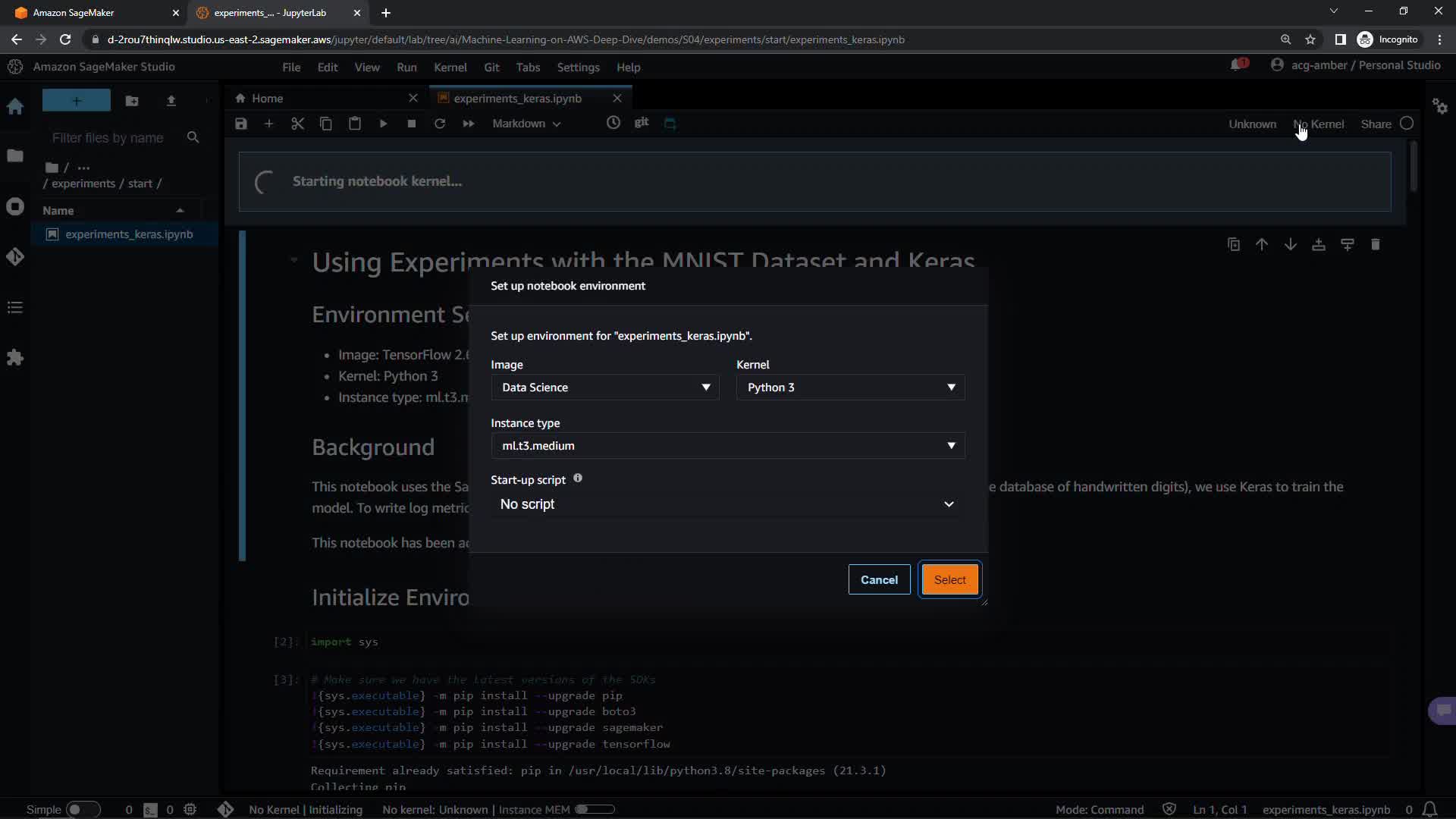This screenshot has width=1456, height=819.
Task: Expand the Start-up script No script selector
Action: tap(727, 504)
